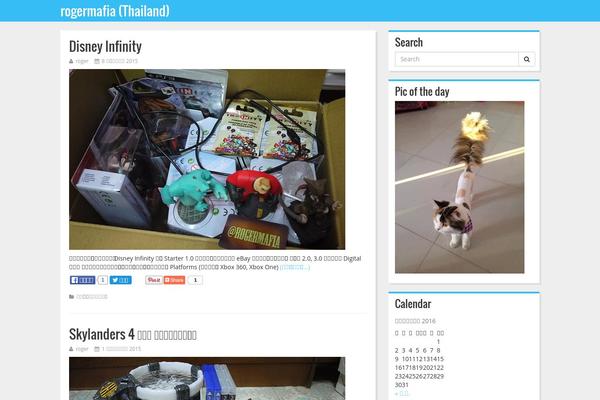The width and height of the screenshot is (600, 400).
Task: Click the search magnifier button
Action: 527,59
